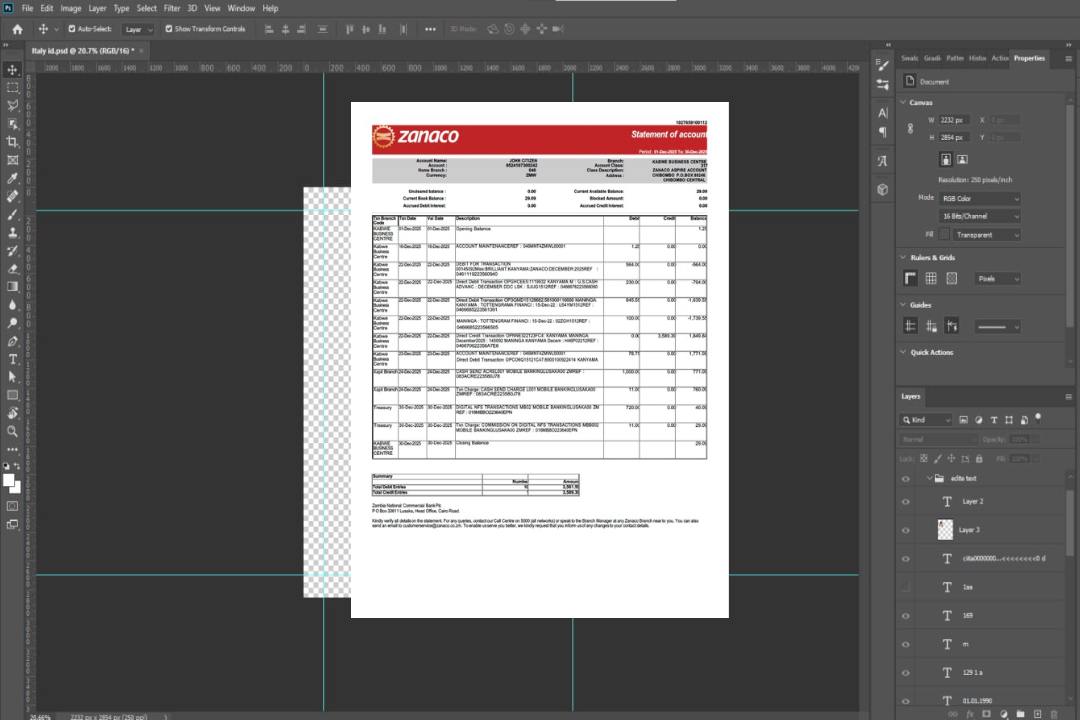Open the guide line style dropdown
Image resolution: width=1080 pixels, height=720 pixels.
pyautogui.click(x=998, y=327)
